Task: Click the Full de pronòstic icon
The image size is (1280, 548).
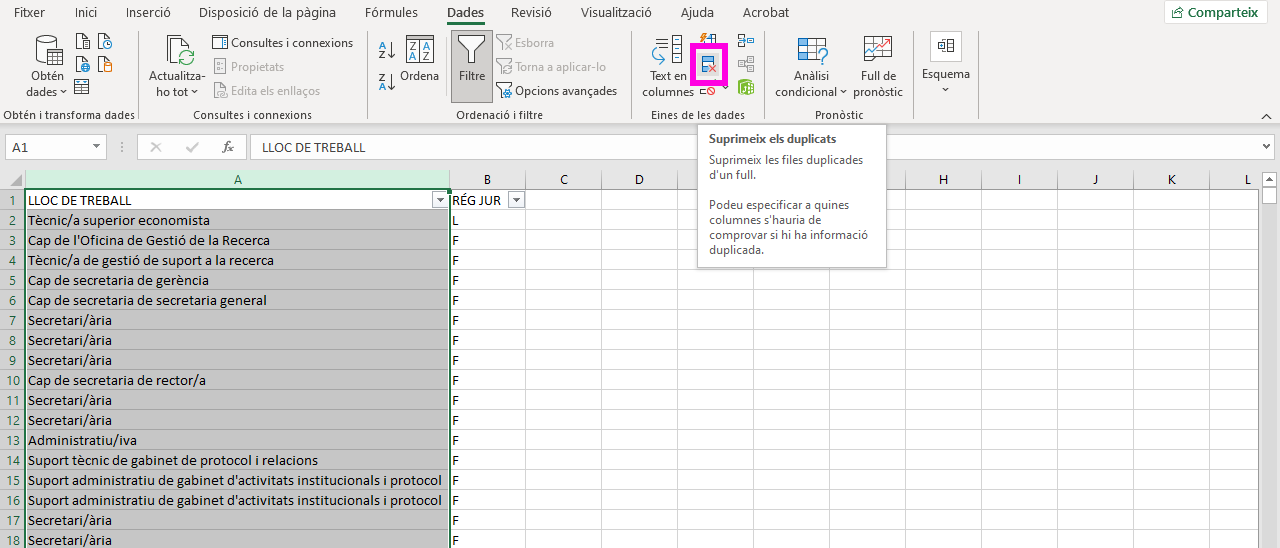Action: [877, 66]
